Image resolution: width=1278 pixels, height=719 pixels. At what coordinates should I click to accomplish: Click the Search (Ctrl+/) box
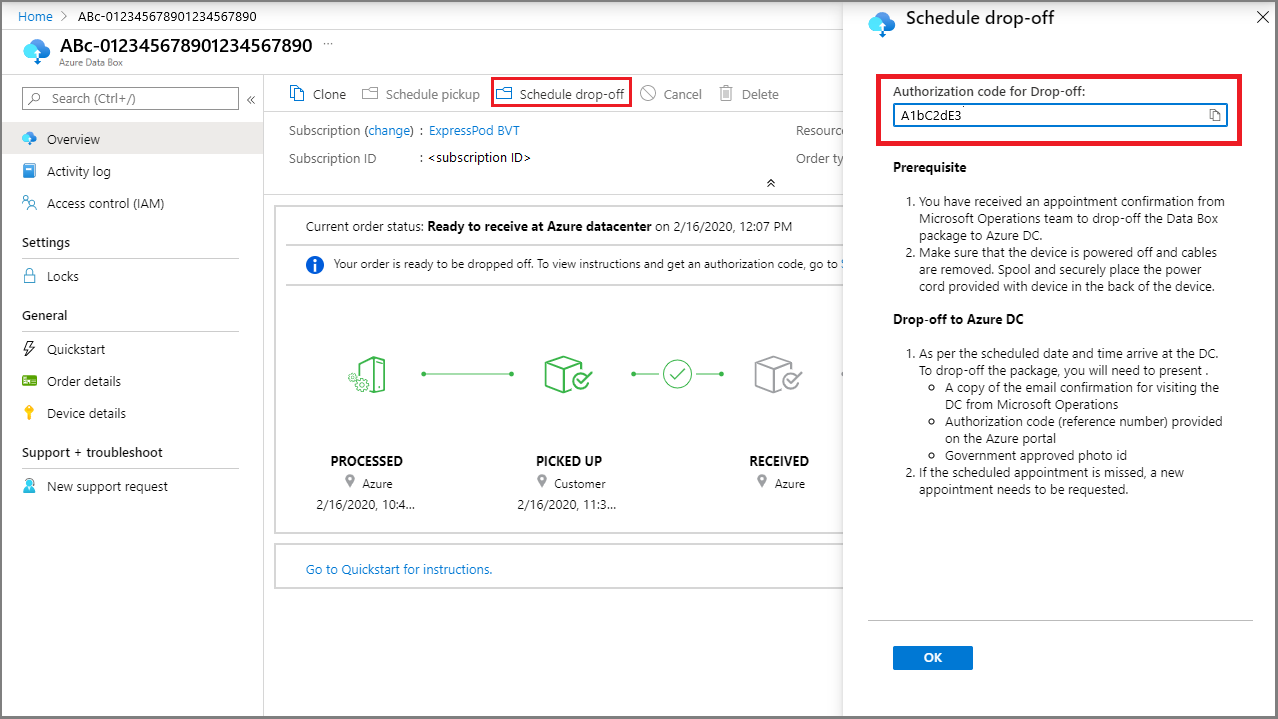click(130, 98)
